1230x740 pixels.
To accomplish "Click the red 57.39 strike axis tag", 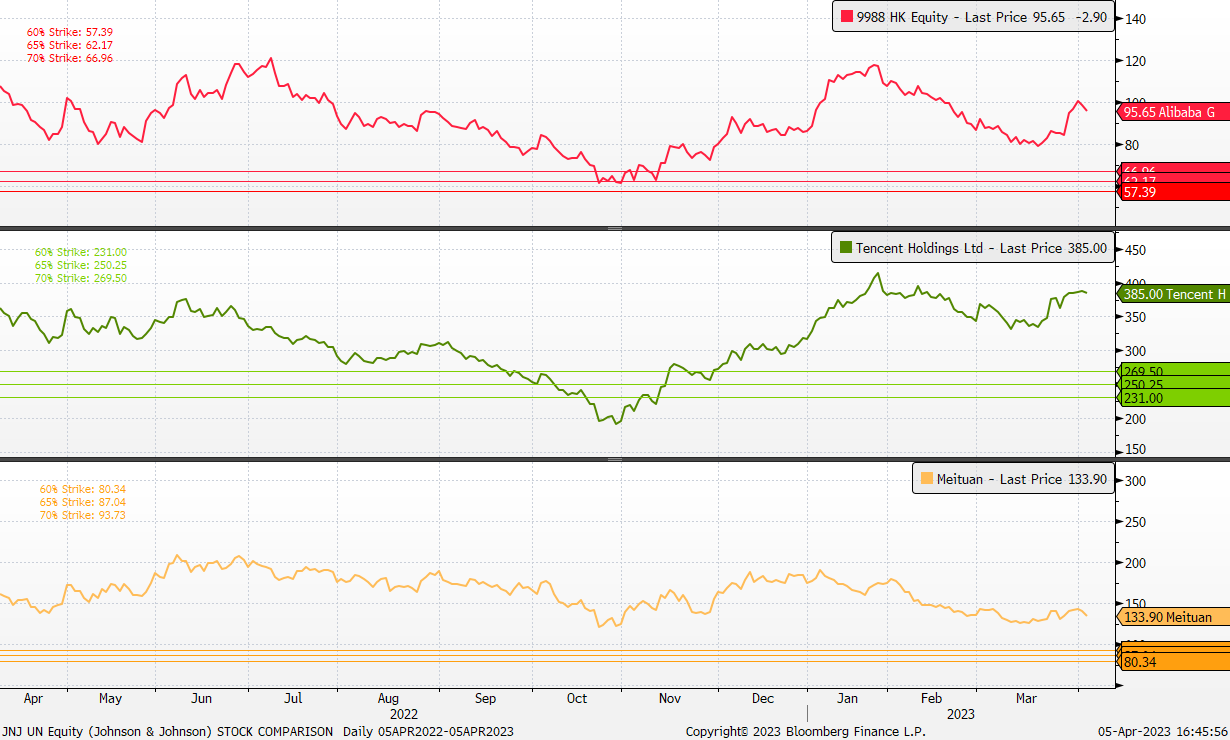I will [1173, 191].
